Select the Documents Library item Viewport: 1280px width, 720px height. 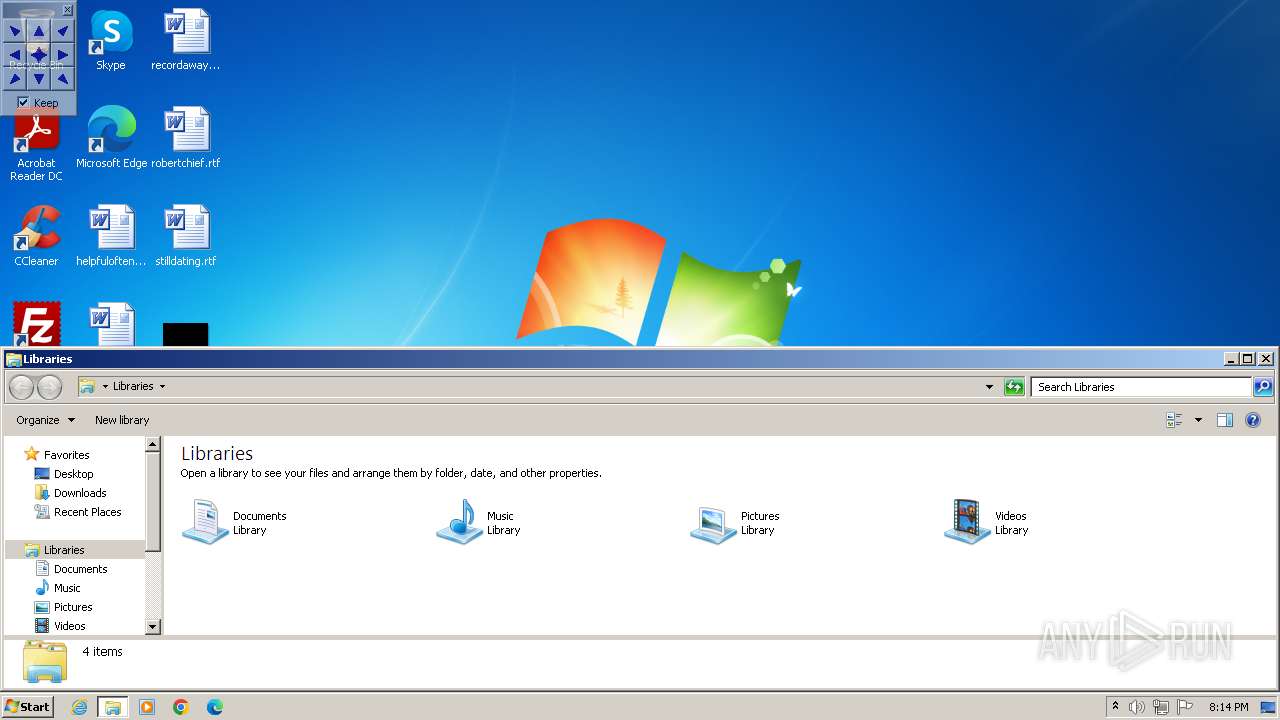click(x=235, y=522)
